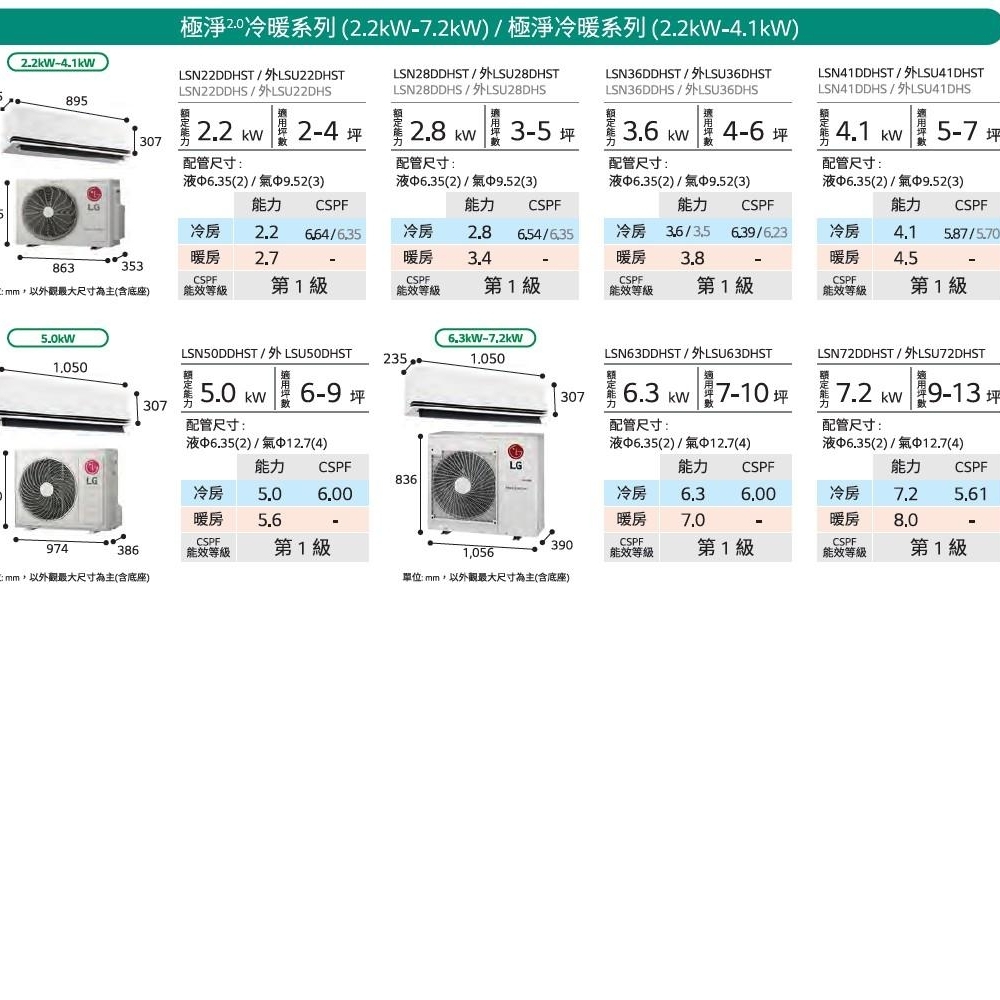Click the 353 depth dimension label

(132, 266)
